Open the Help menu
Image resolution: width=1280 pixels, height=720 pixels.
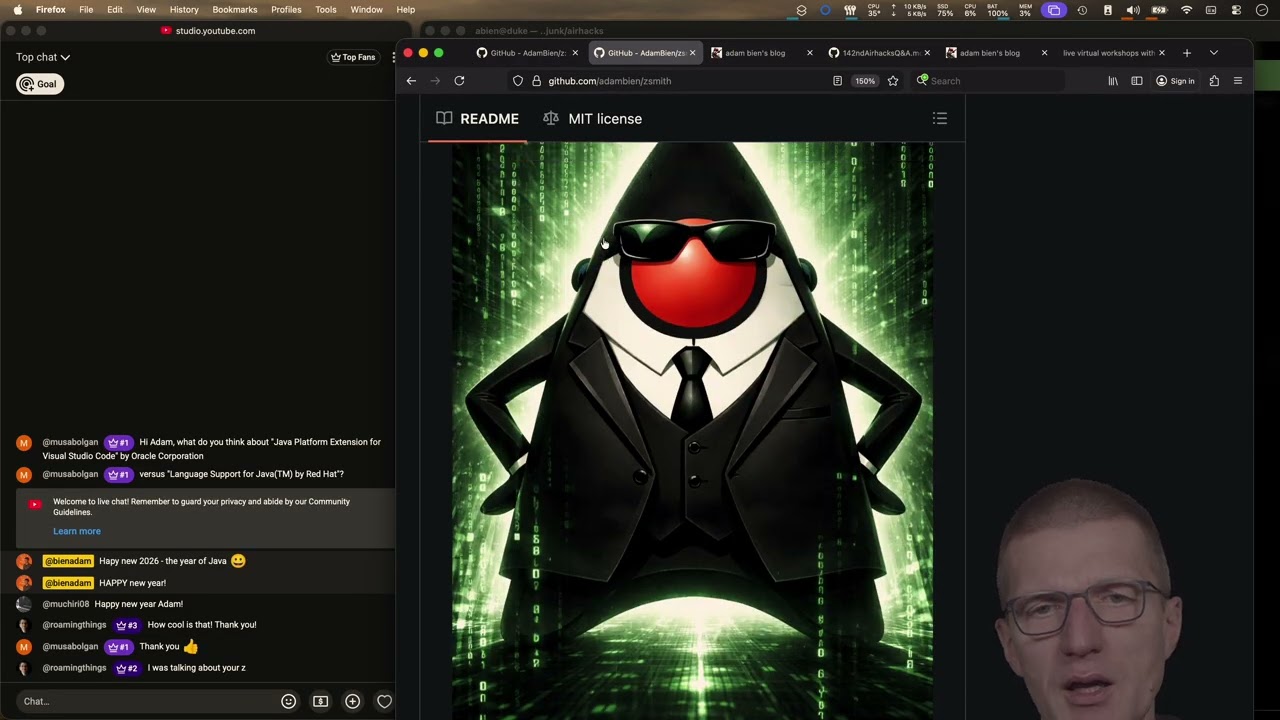point(405,10)
